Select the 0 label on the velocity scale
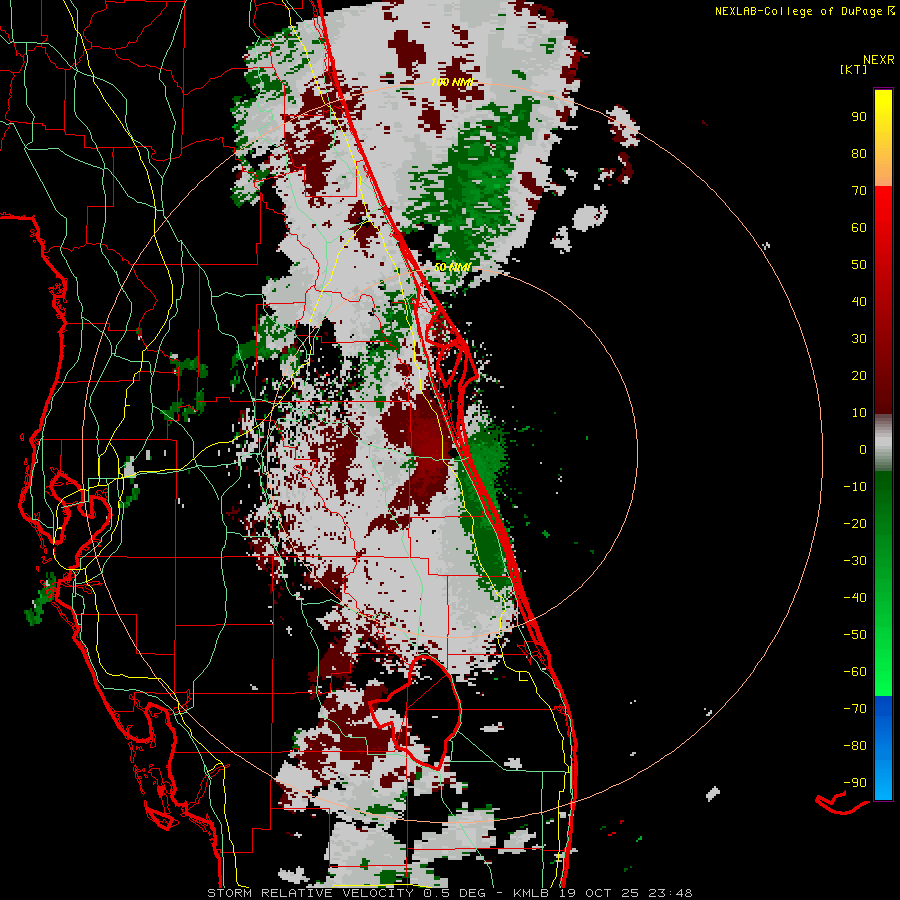The image size is (900, 900). [x=863, y=449]
